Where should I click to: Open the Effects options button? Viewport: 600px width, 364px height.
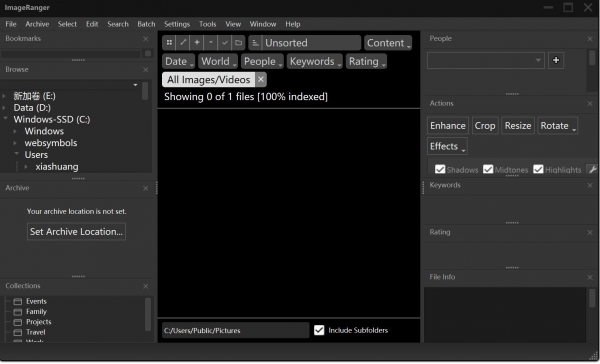click(447, 146)
